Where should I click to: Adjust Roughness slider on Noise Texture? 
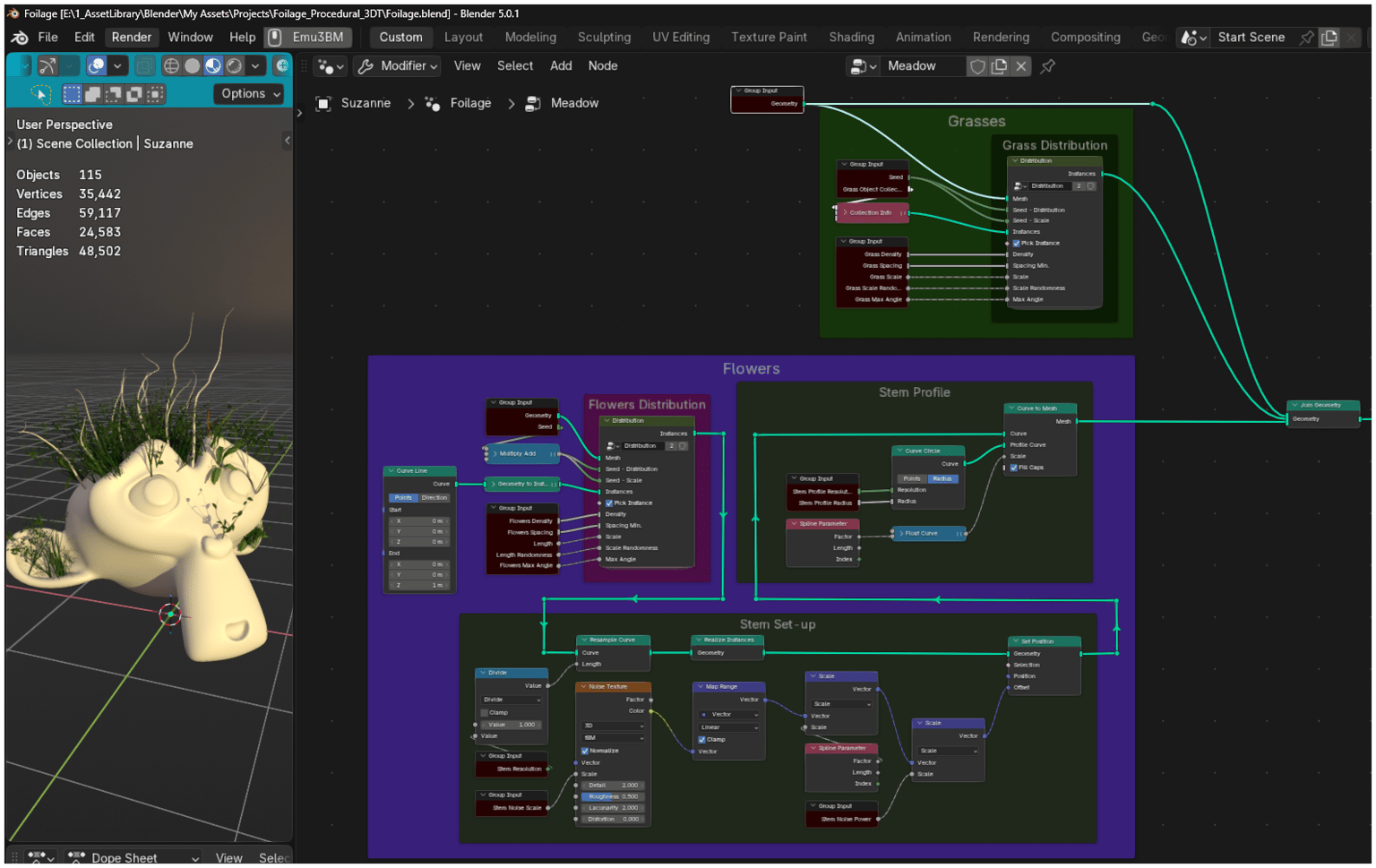(x=613, y=796)
